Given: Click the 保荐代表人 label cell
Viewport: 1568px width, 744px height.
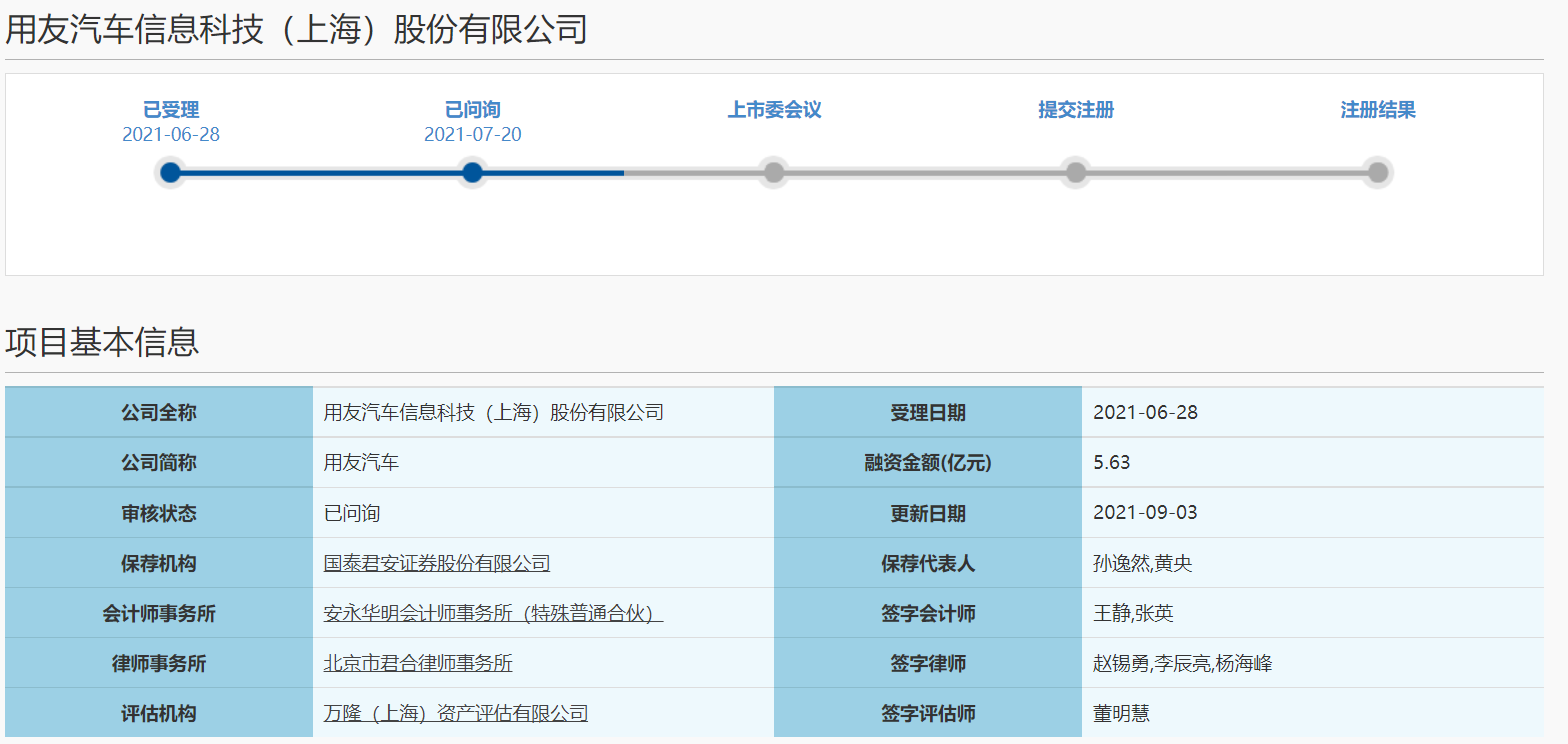Looking at the screenshot, I should 928,563.
